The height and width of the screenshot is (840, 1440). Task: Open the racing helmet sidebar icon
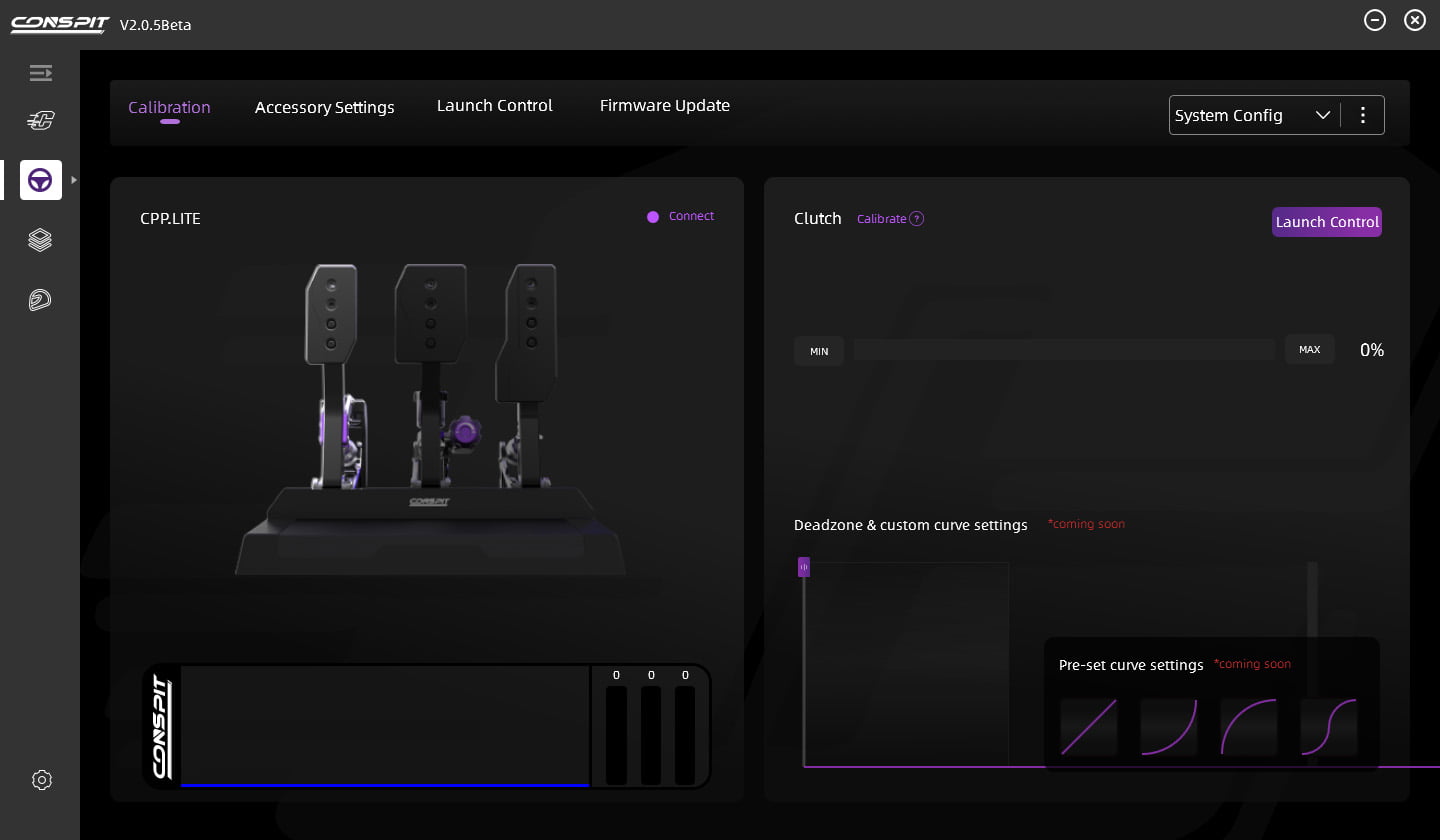(40, 300)
